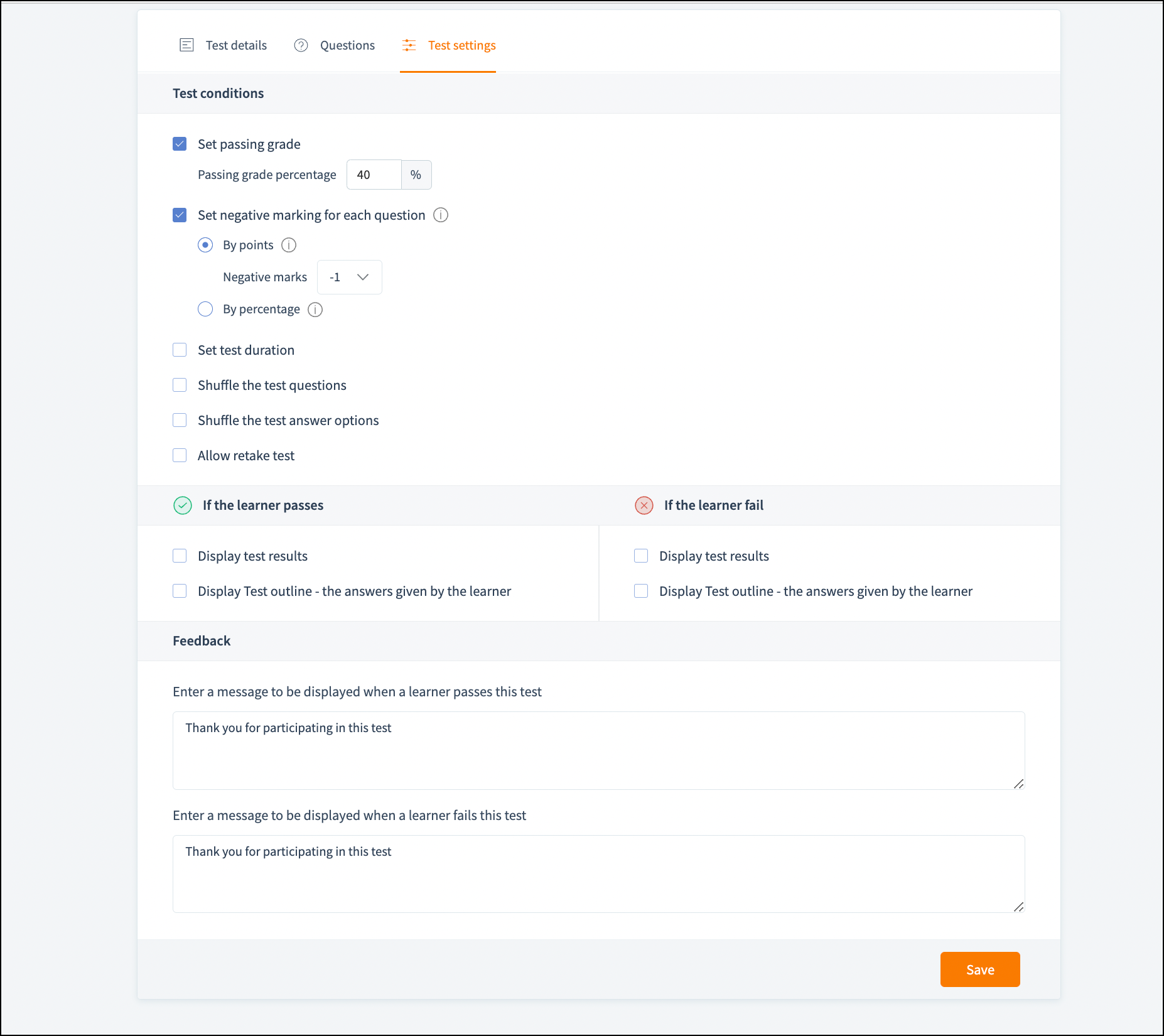Select the By percentage radio button
Screen dimensions: 1164x1036
[205, 310]
